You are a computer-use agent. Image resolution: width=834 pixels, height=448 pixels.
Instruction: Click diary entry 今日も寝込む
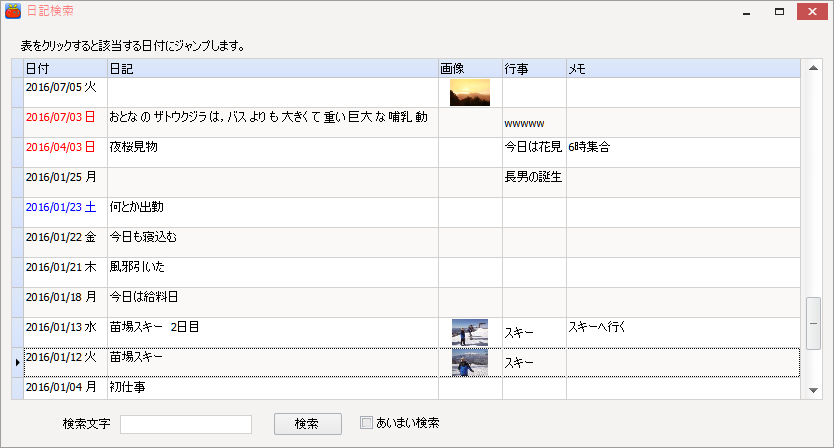[273, 243]
